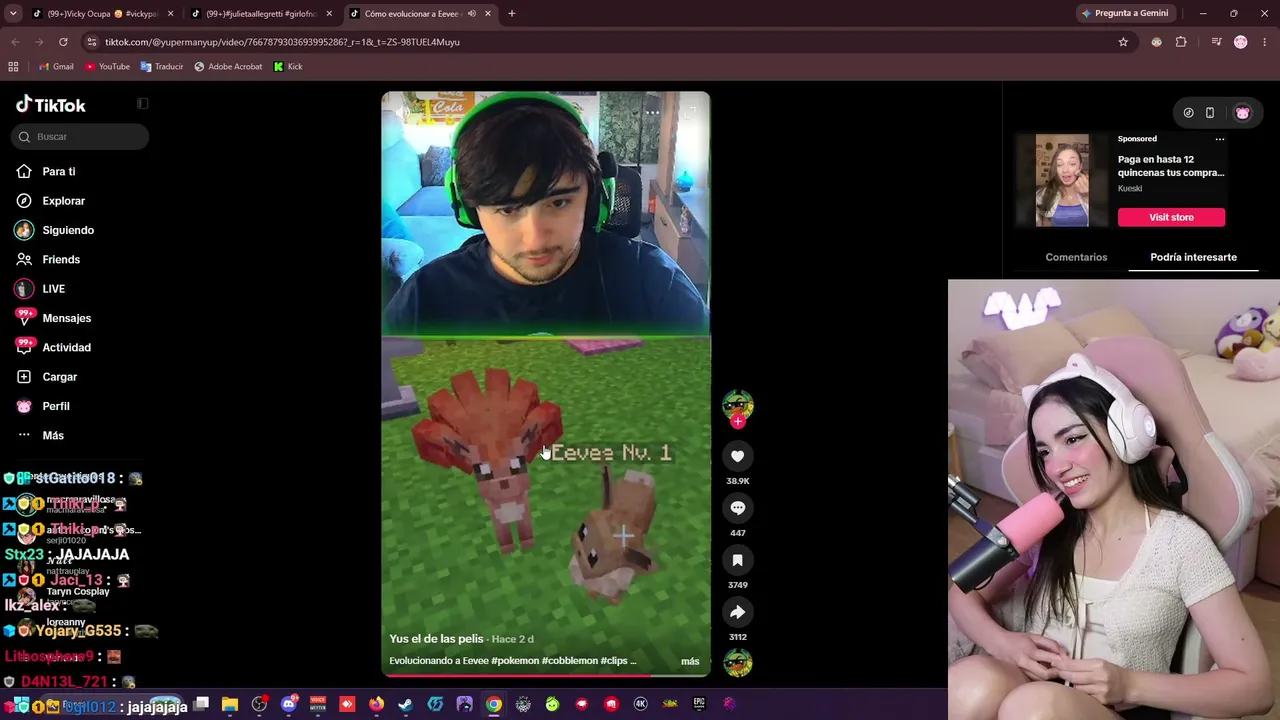Like the video with the heart icon
Image resolution: width=1280 pixels, height=720 pixels.
[x=738, y=456]
